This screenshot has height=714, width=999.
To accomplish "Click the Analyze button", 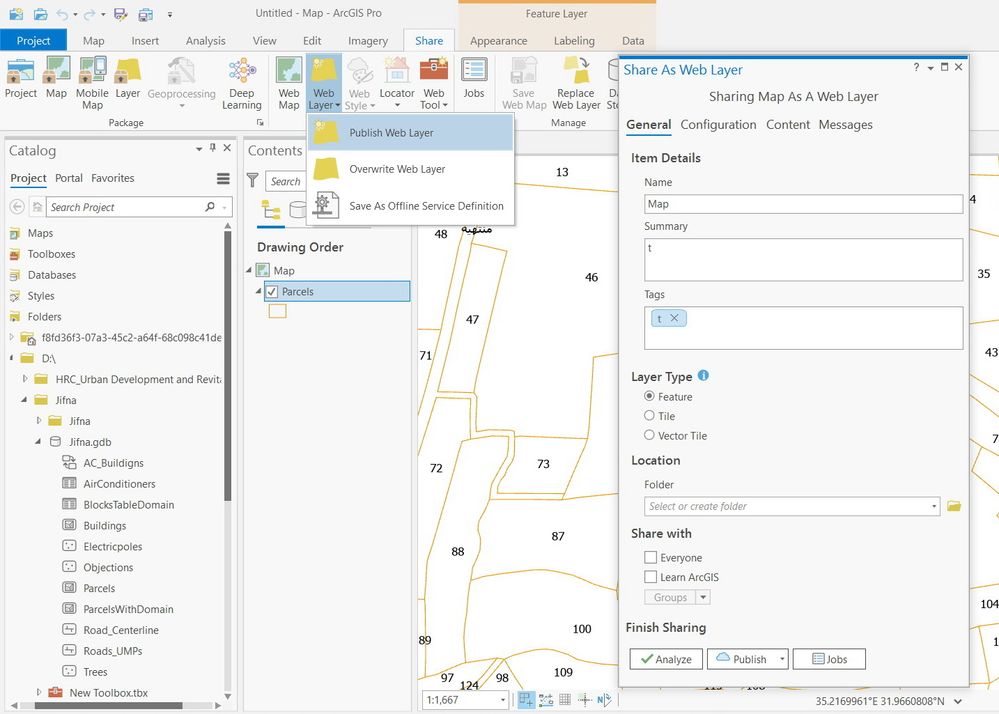I will (x=666, y=659).
